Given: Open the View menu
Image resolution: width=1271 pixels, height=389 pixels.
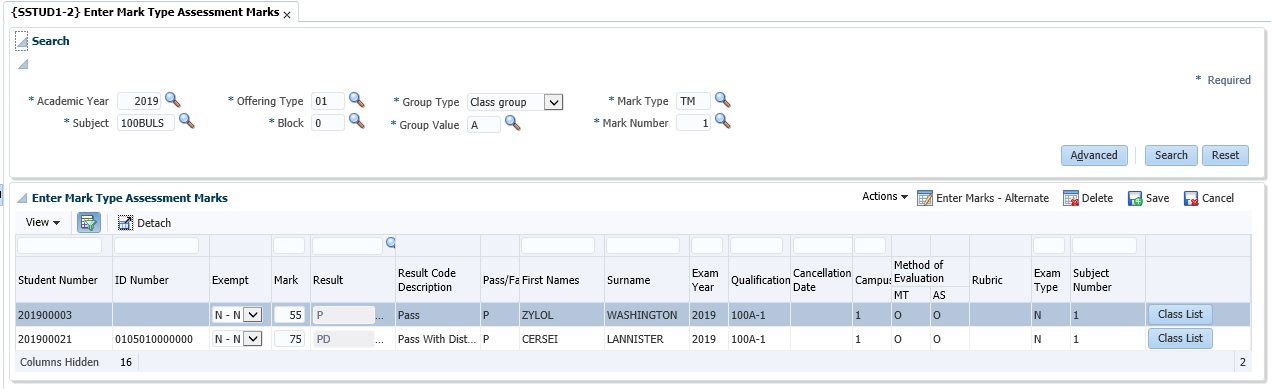Looking at the screenshot, I should 42,222.
